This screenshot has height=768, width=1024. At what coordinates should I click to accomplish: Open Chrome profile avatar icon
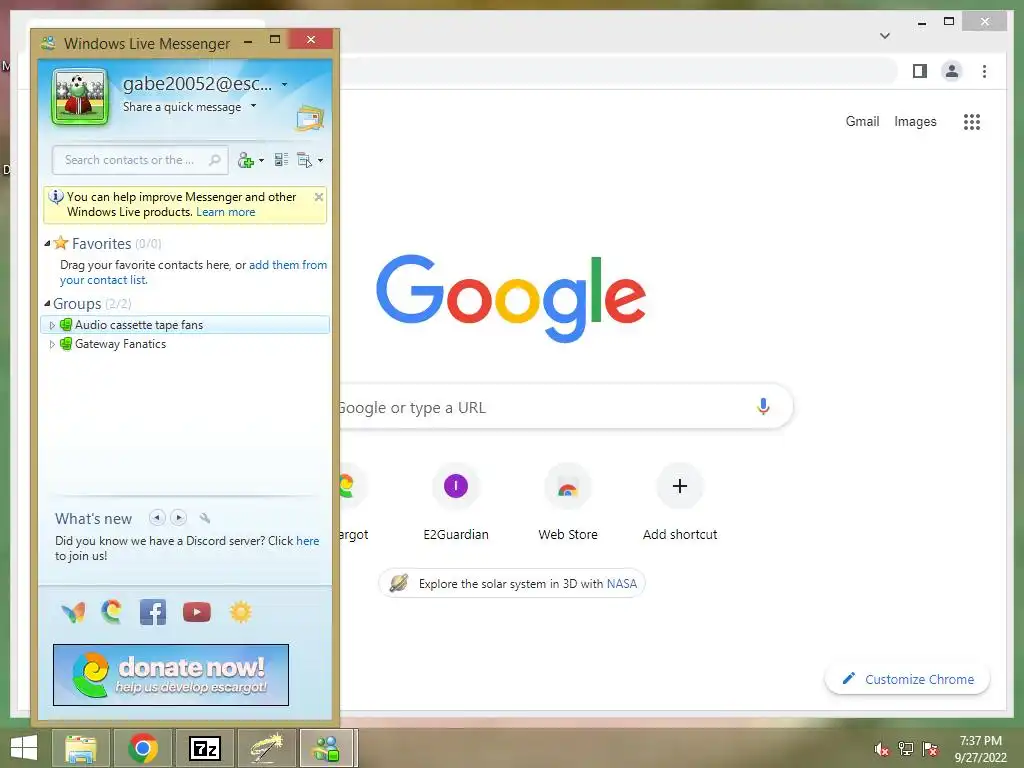pos(952,71)
